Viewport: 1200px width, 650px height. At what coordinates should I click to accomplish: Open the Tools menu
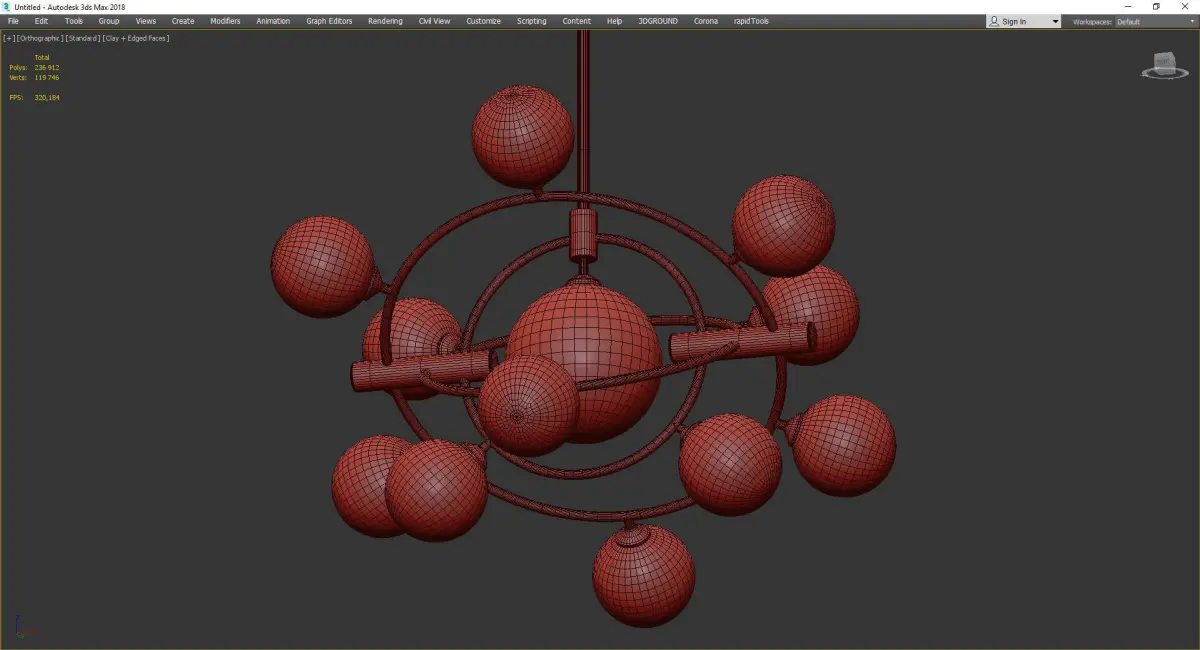tap(74, 21)
